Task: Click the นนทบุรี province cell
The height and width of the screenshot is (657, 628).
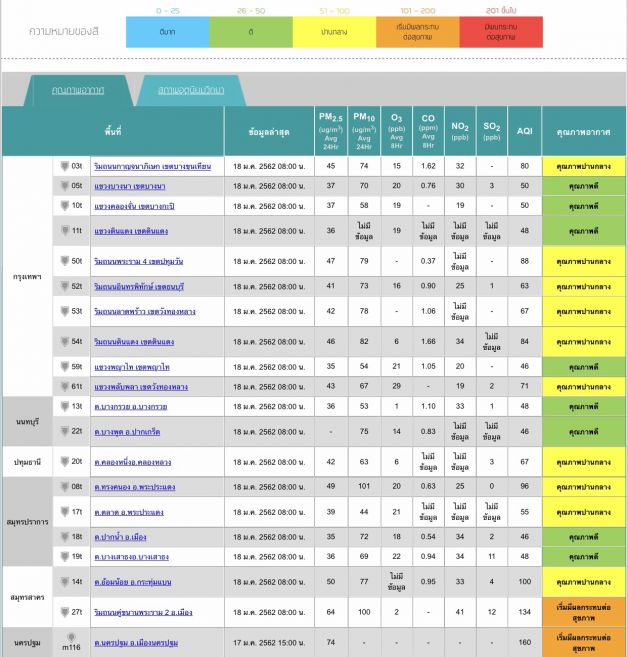Action: [x=27, y=422]
